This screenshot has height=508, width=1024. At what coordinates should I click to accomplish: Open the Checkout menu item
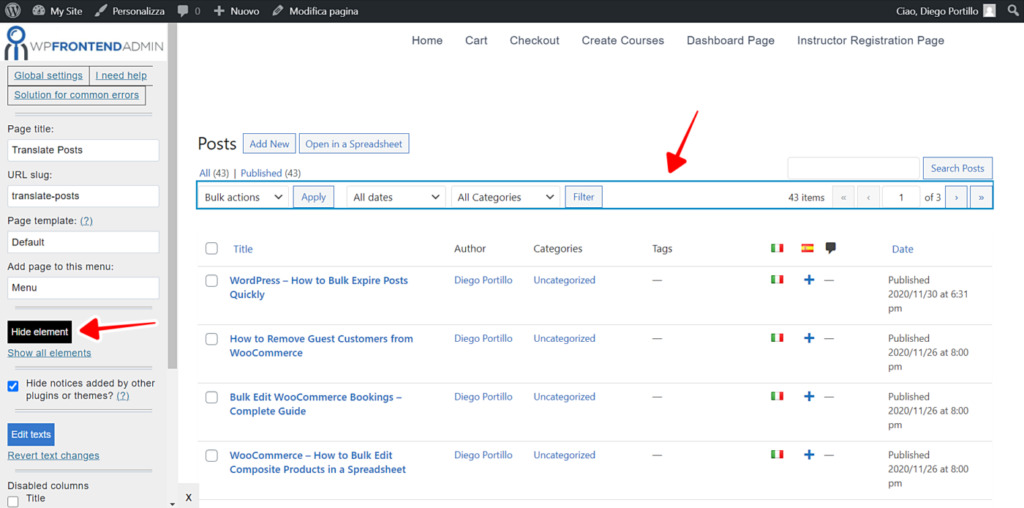pos(534,40)
